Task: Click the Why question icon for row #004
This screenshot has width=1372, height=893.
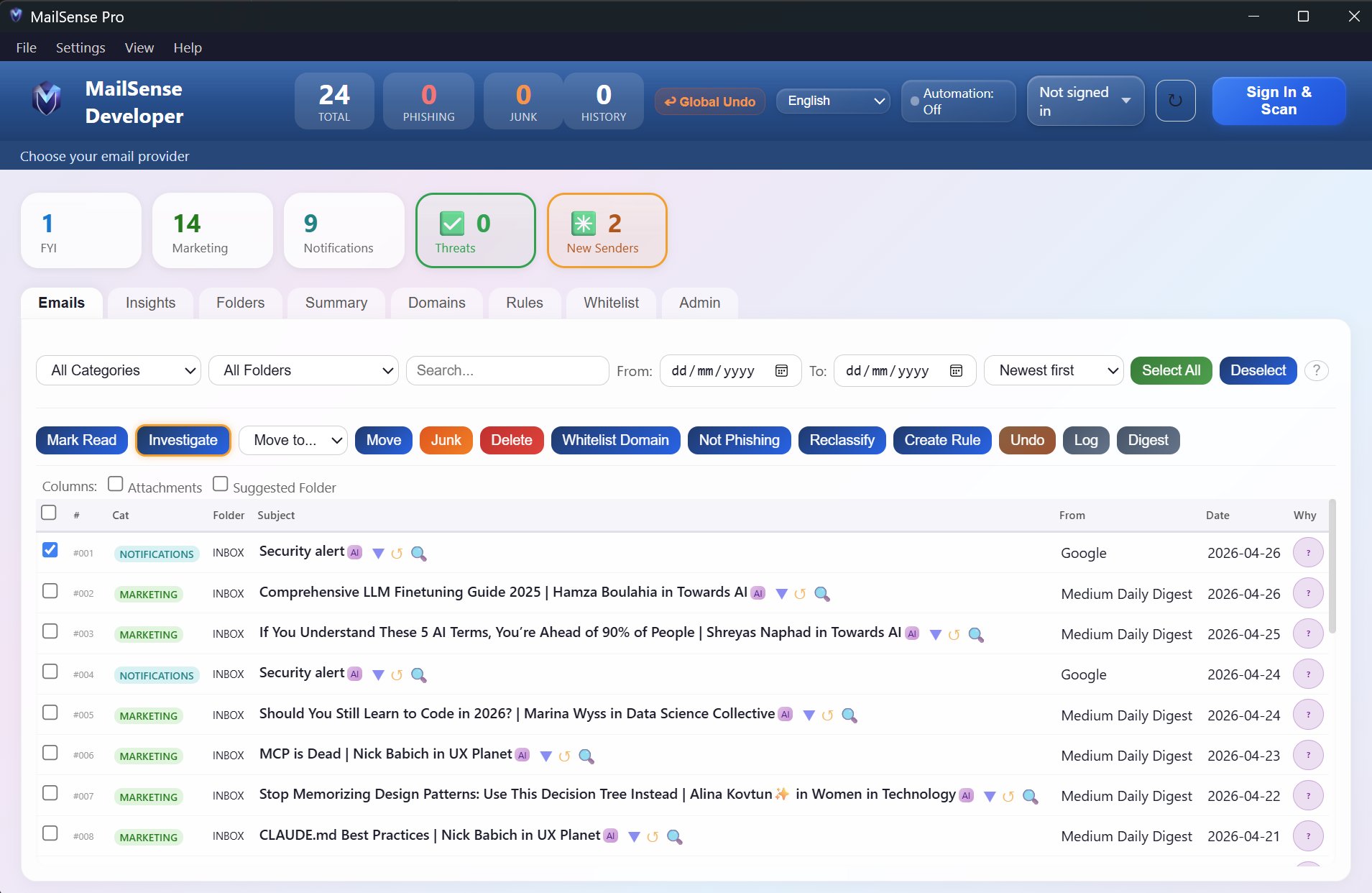Action: 1308,674
